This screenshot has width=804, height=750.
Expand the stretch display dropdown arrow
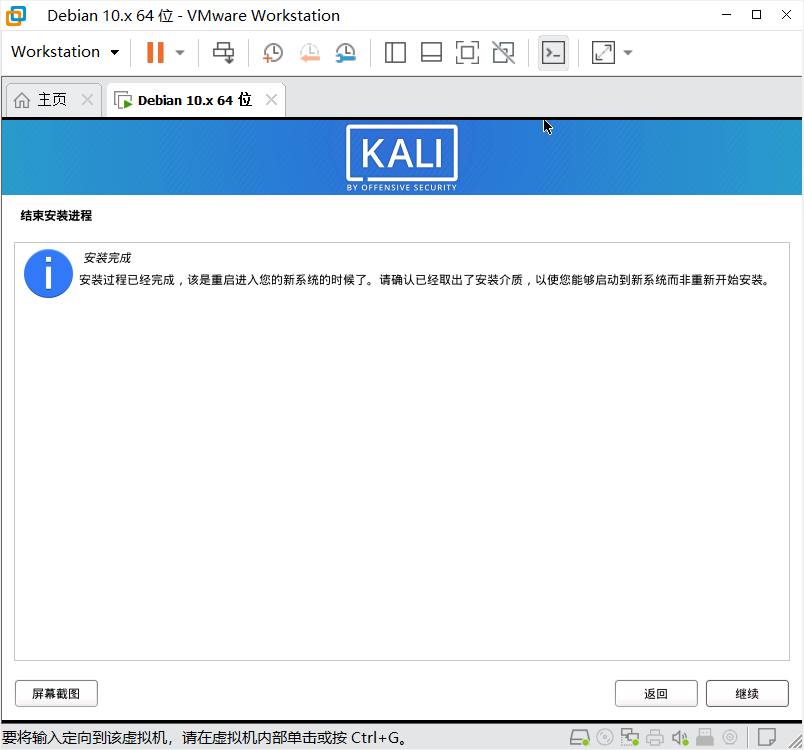628,52
